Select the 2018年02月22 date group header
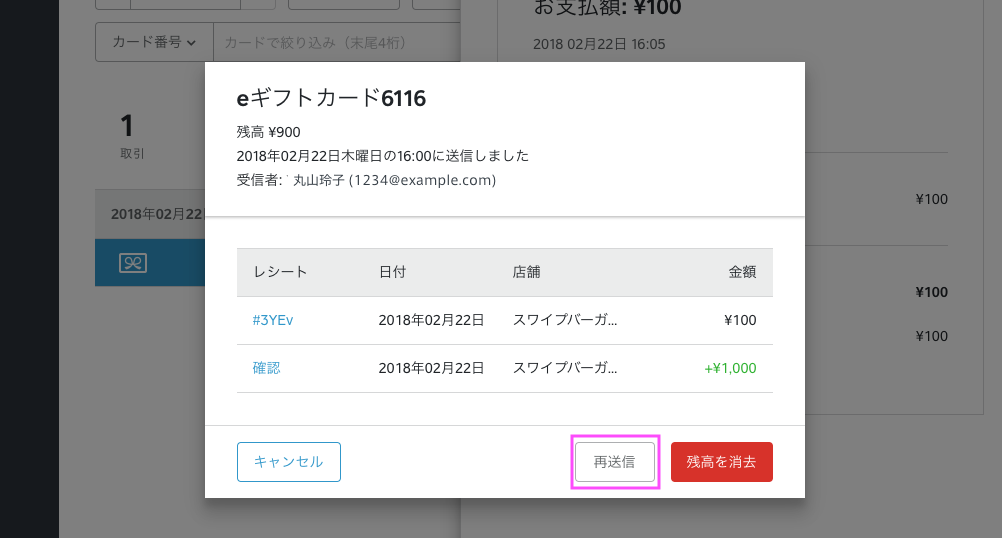The image size is (1002, 538). 156,214
